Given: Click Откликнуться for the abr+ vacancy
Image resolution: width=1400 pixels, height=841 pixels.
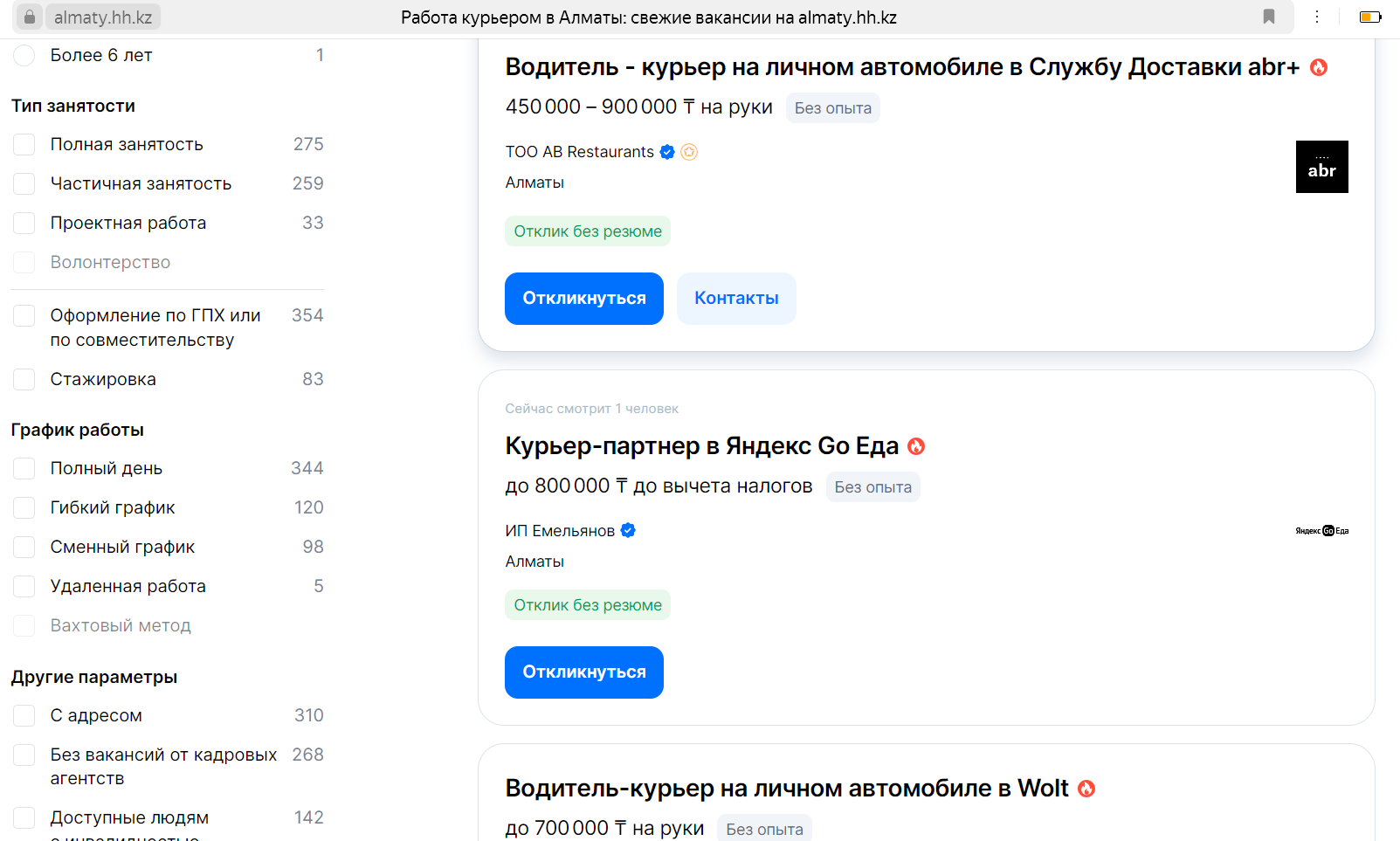Looking at the screenshot, I should pos(584,299).
